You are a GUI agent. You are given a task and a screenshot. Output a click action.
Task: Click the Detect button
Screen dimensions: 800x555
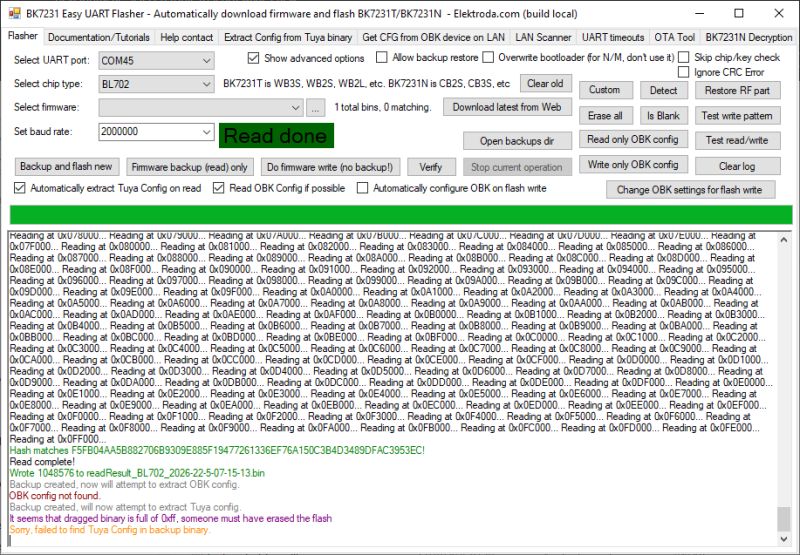664,90
